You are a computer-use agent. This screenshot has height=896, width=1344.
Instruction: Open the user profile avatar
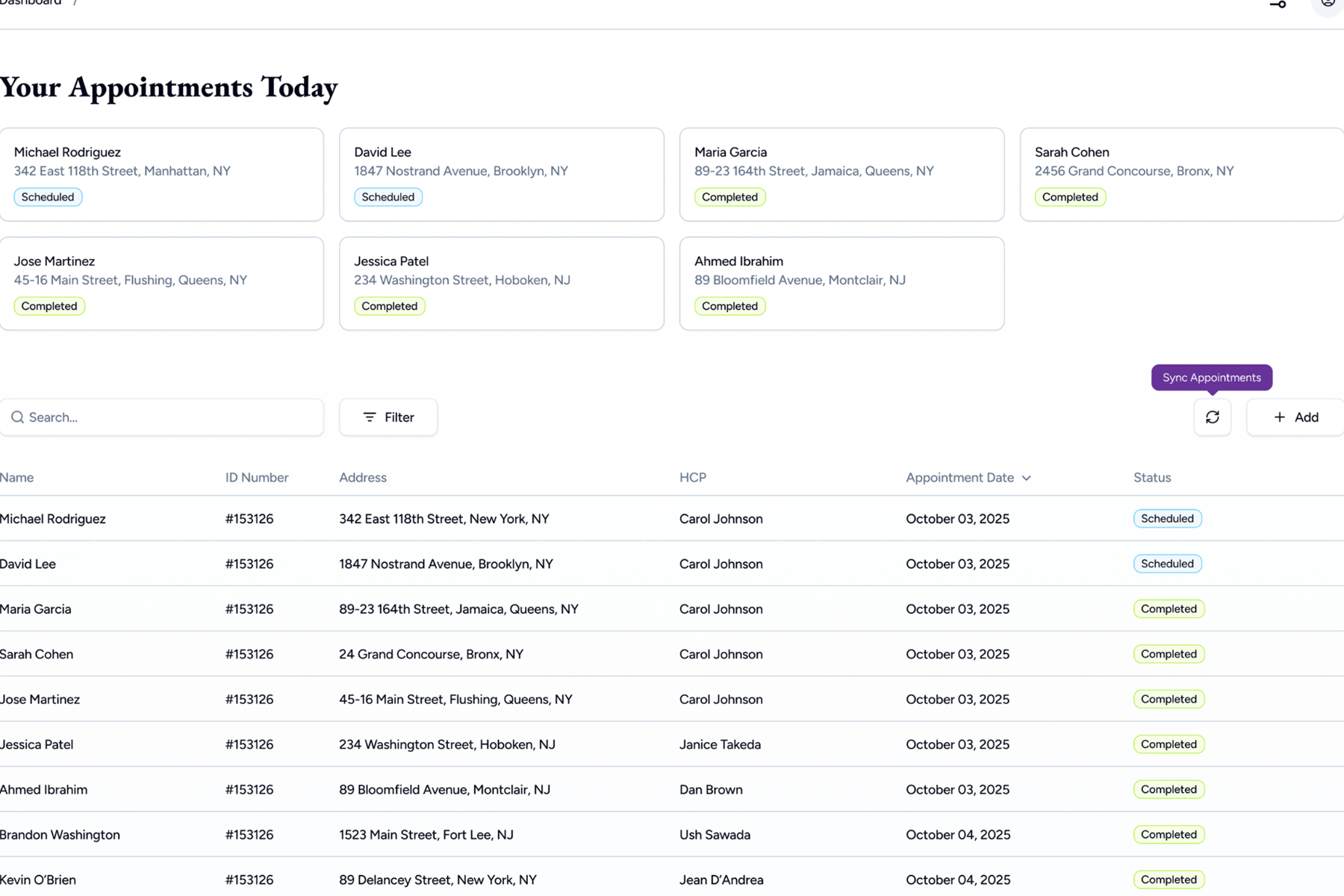coord(1328,4)
